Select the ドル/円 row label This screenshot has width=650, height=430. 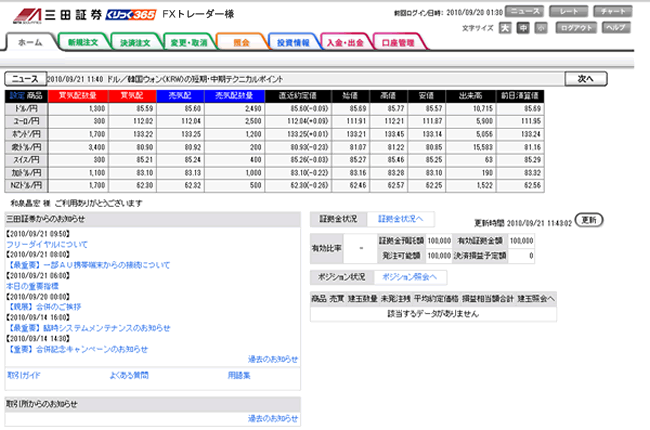point(26,109)
